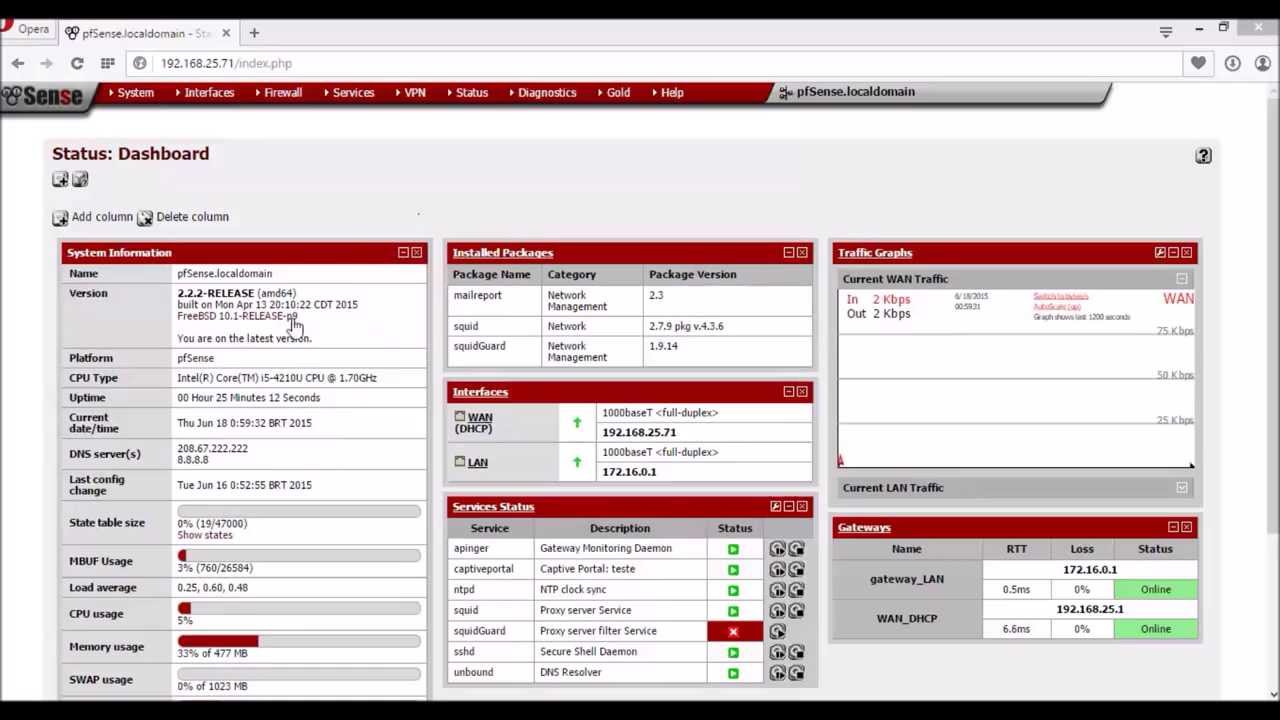Image resolution: width=1280 pixels, height=720 pixels.
Task: Close the Interfaces widget
Action: (x=802, y=392)
